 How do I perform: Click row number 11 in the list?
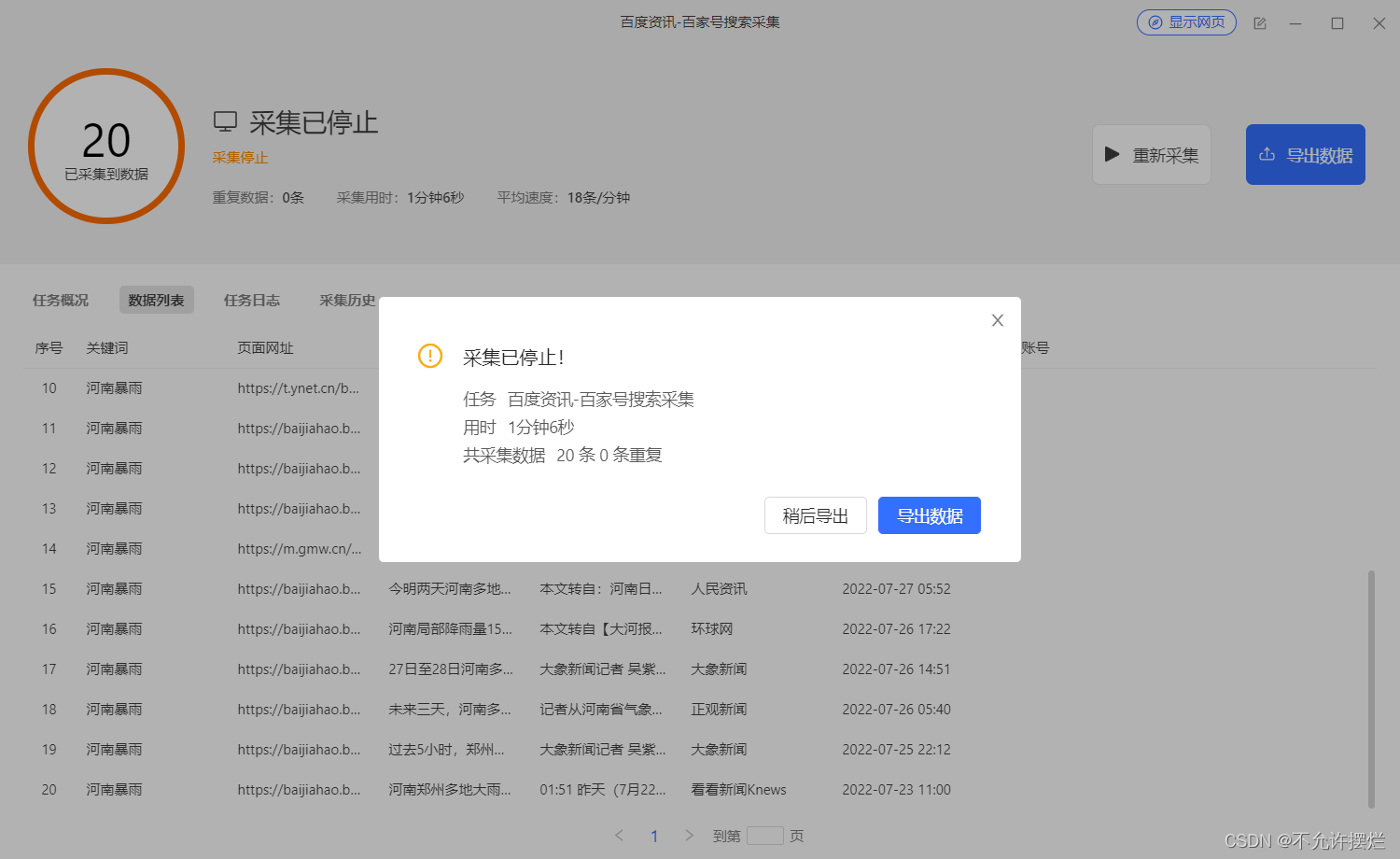[49, 429]
